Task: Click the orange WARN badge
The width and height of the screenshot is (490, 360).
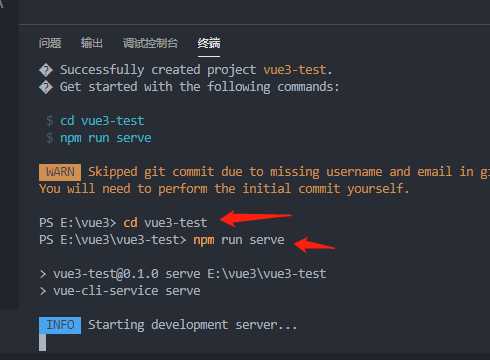Action: pos(60,172)
